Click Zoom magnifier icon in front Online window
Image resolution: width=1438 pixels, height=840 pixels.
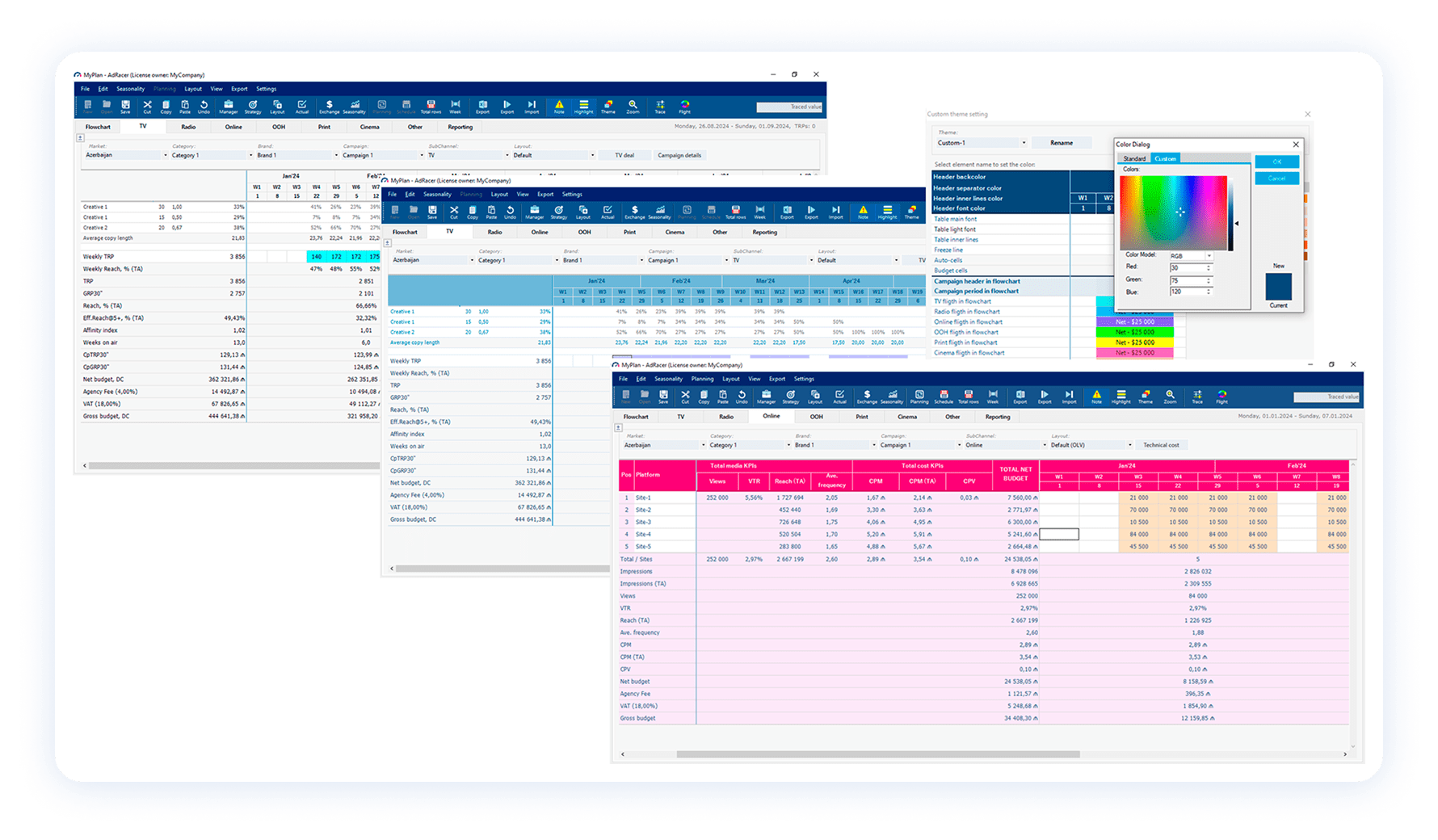click(x=1170, y=396)
